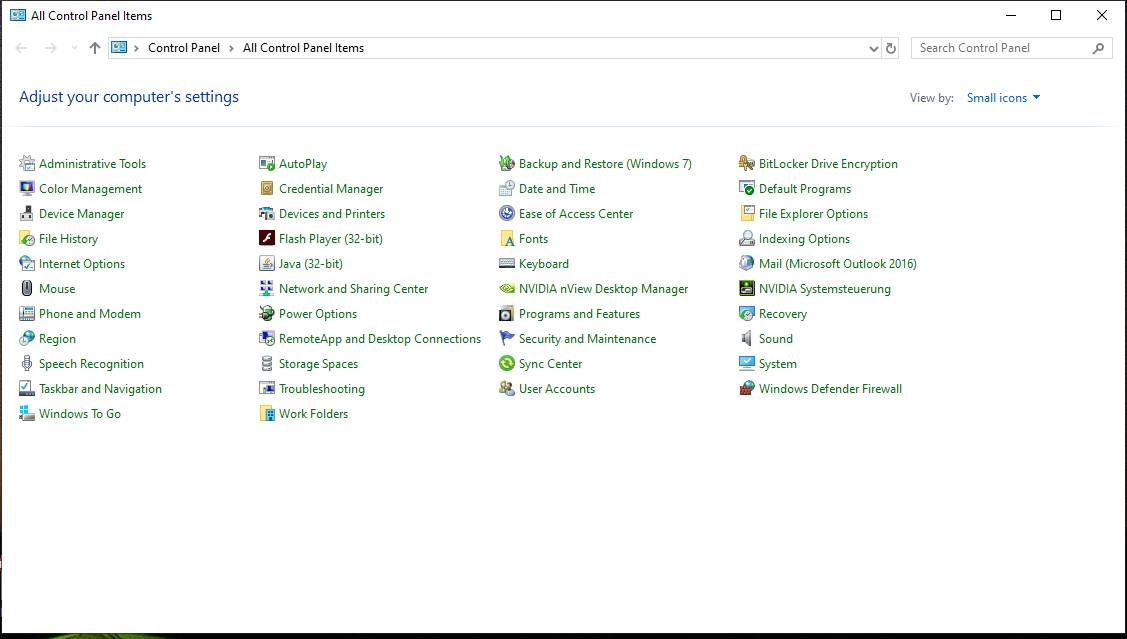
Task: Open the Network and Sharing Center link
Action: click(x=353, y=289)
